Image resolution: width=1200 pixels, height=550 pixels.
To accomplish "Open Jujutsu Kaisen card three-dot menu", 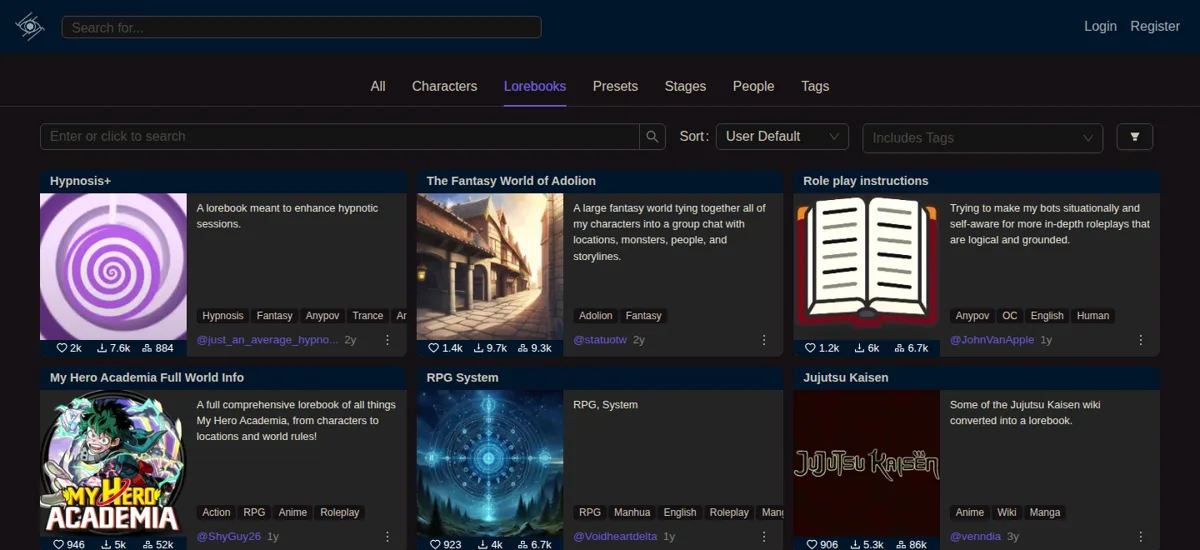I will 1141,536.
